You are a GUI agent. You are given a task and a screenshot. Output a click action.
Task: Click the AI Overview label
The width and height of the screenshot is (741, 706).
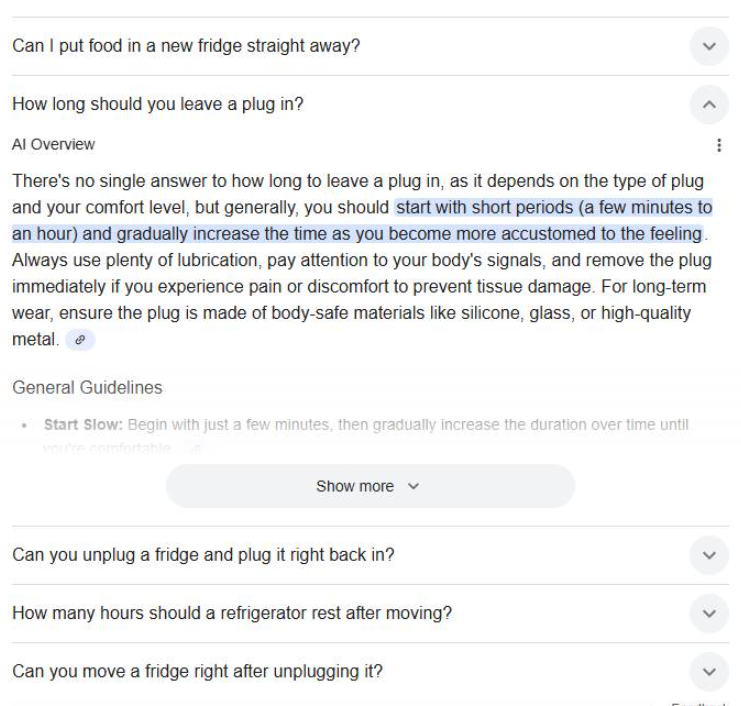(54, 145)
